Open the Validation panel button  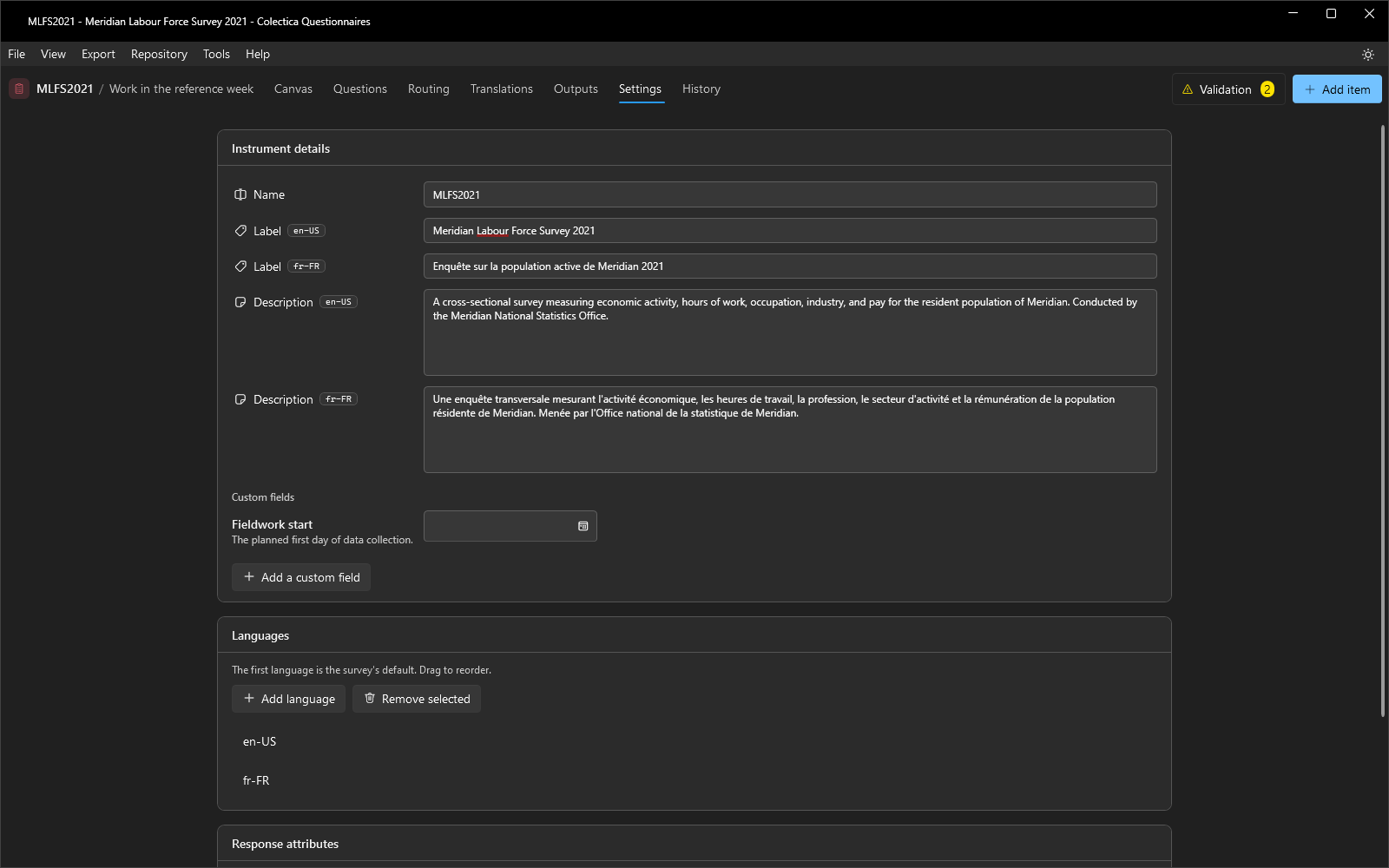[1228, 89]
